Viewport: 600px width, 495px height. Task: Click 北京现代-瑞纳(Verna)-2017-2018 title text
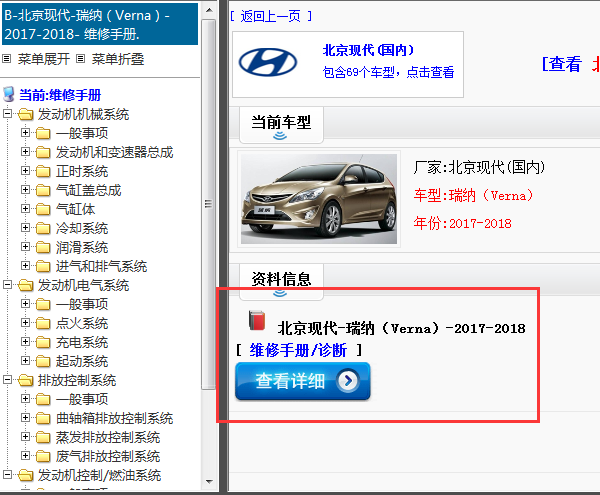point(401,328)
